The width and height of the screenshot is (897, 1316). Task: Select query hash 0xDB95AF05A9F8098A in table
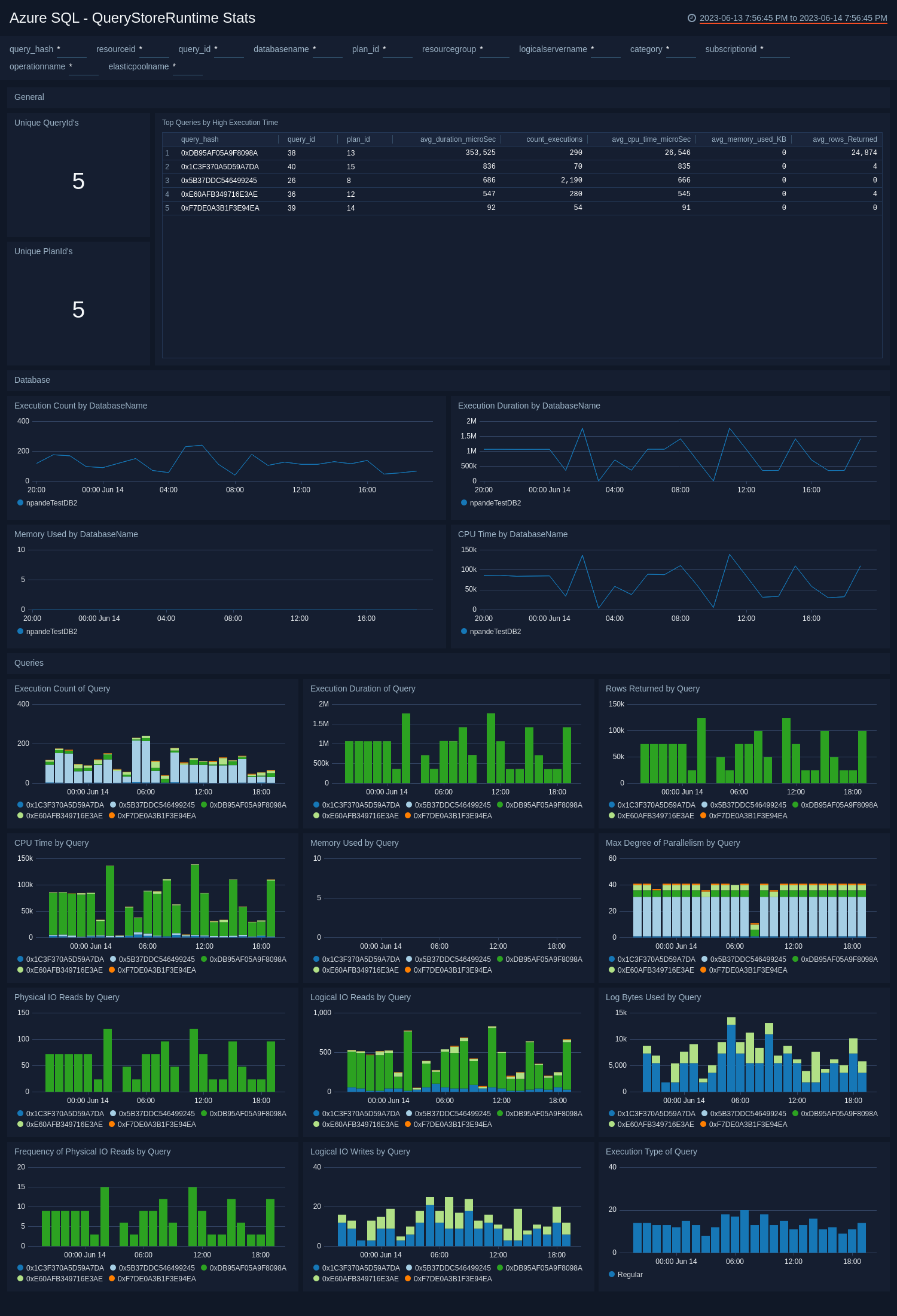219,153
